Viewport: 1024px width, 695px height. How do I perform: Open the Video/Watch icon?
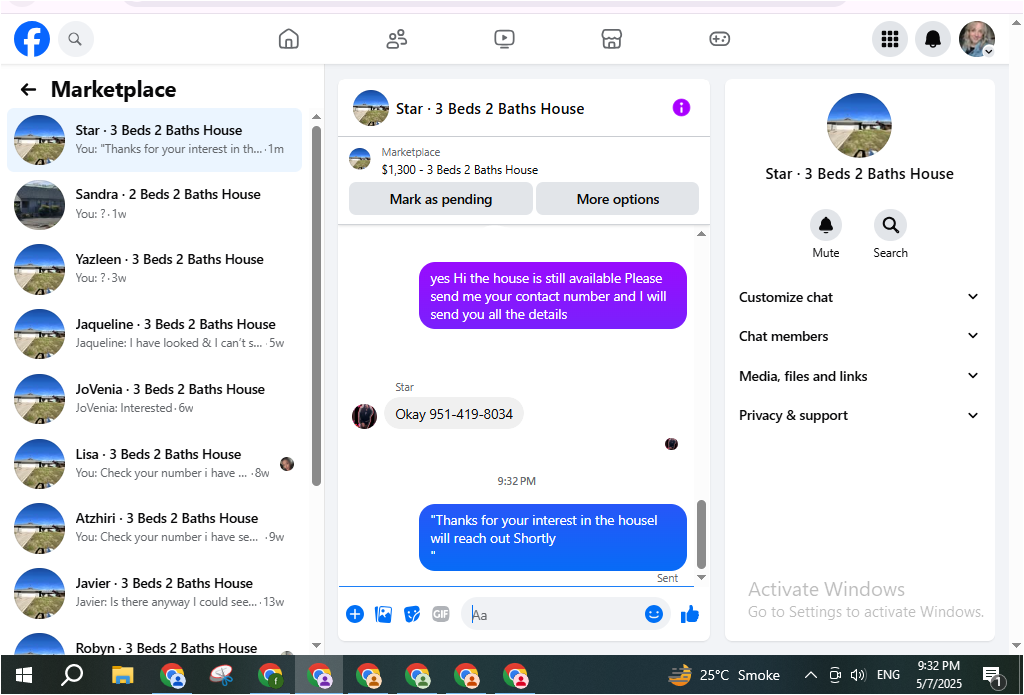(504, 39)
